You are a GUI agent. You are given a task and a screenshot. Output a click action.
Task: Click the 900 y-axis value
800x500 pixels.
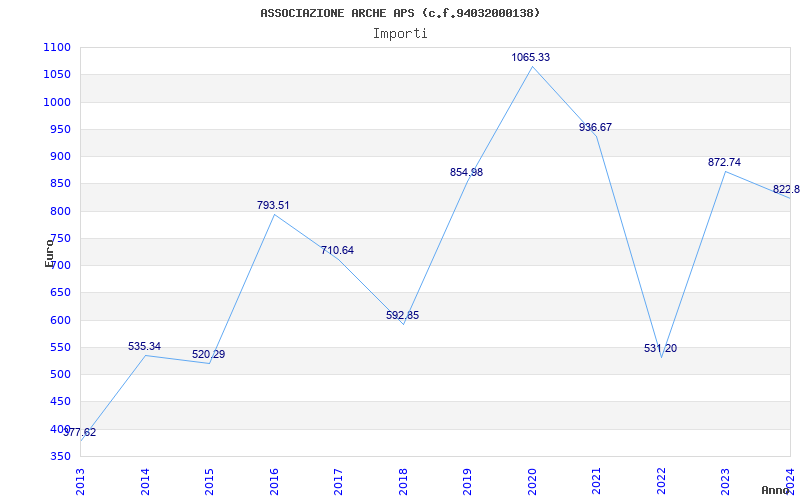[60, 156]
